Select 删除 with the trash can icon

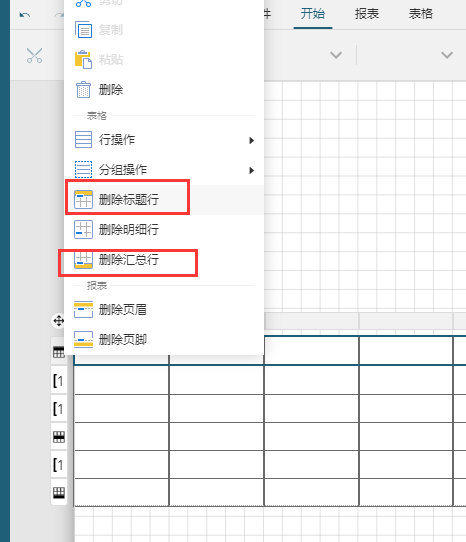point(164,90)
